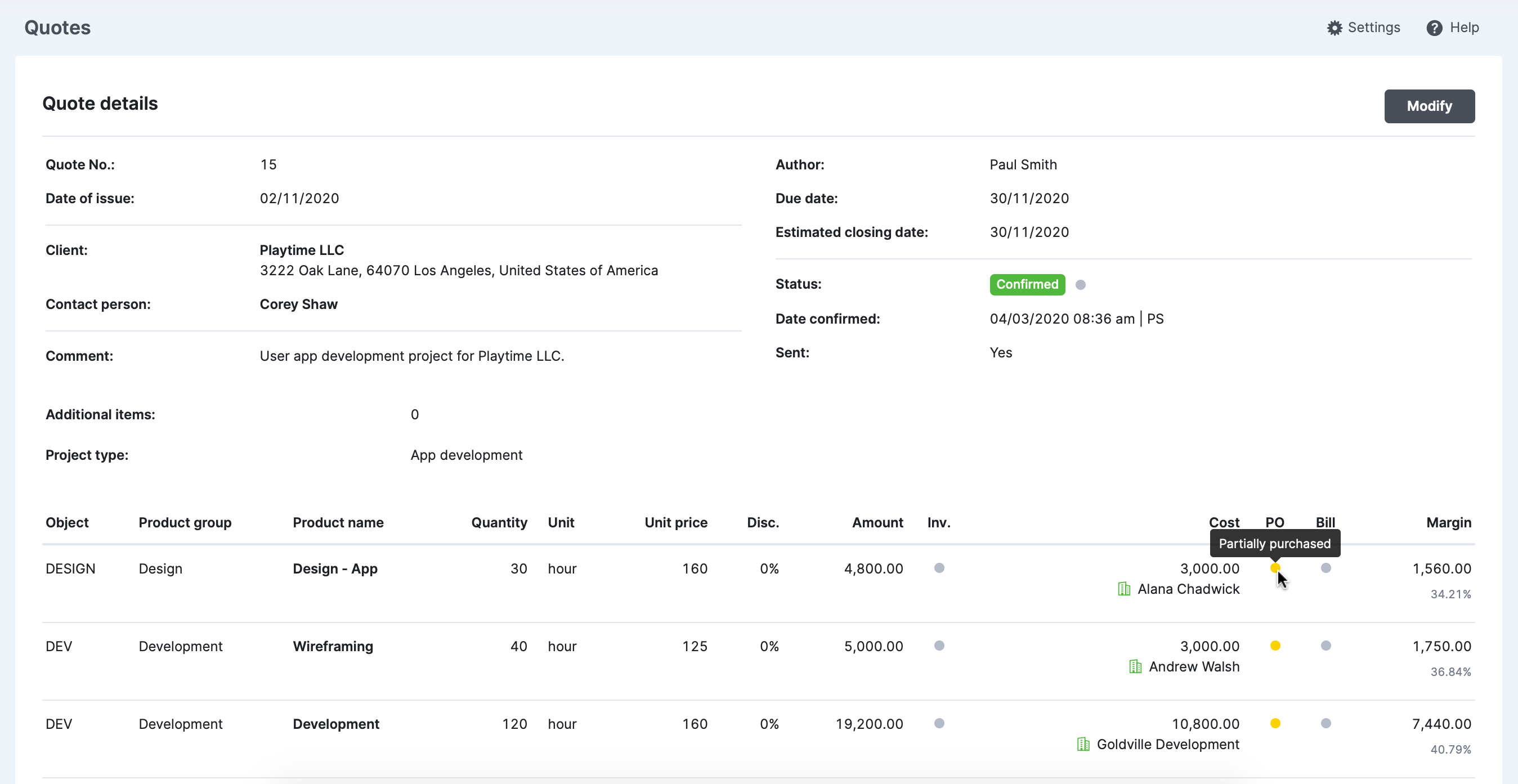
Task: Click the Inv. status dot for Development row
Action: coord(939,723)
